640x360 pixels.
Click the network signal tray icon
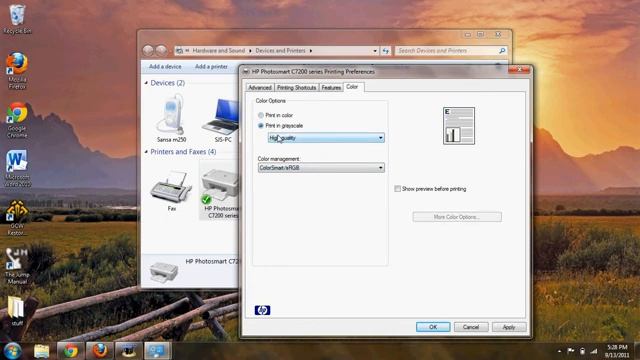tap(594, 351)
